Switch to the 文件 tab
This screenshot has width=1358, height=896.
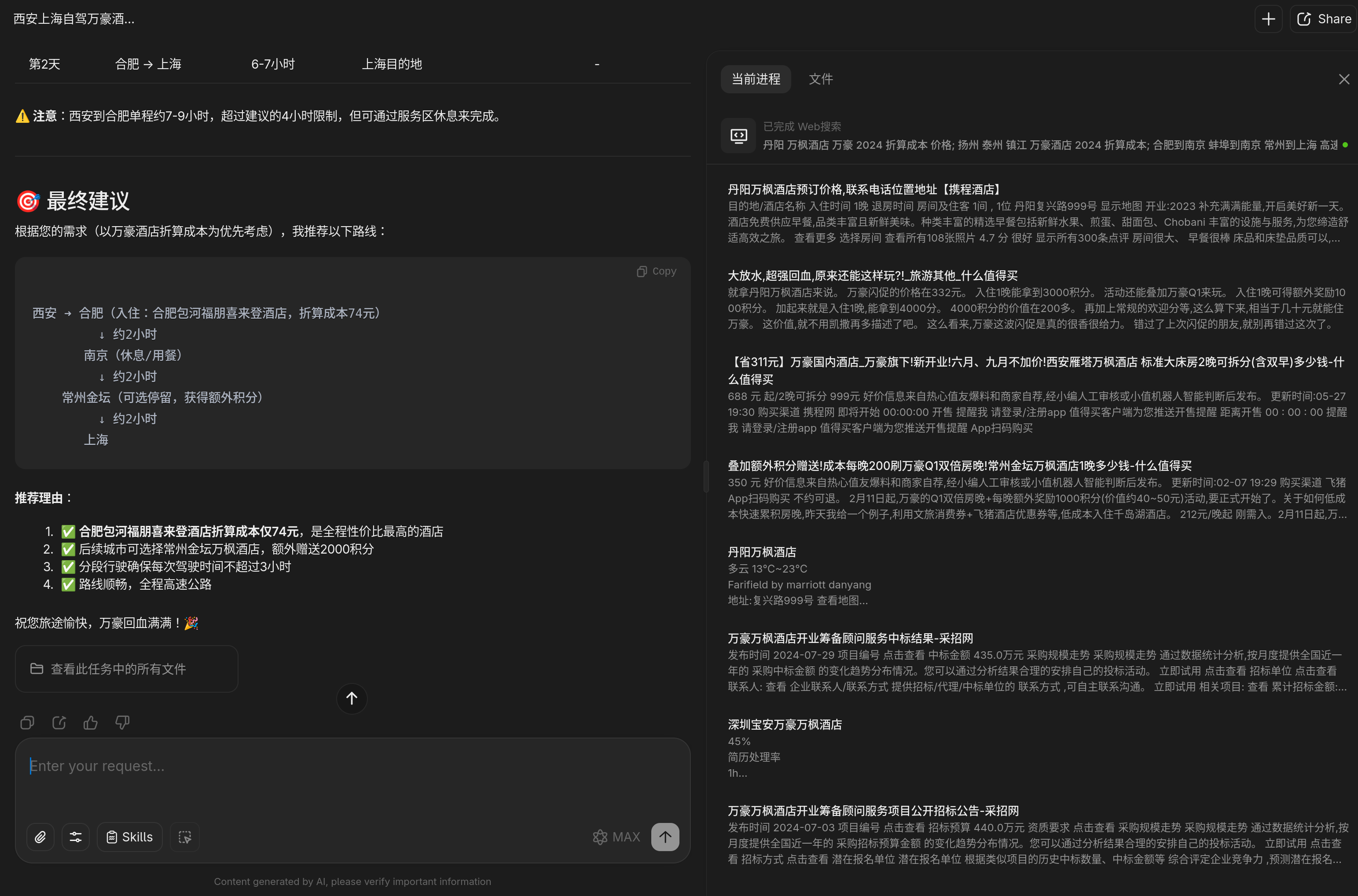point(820,79)
